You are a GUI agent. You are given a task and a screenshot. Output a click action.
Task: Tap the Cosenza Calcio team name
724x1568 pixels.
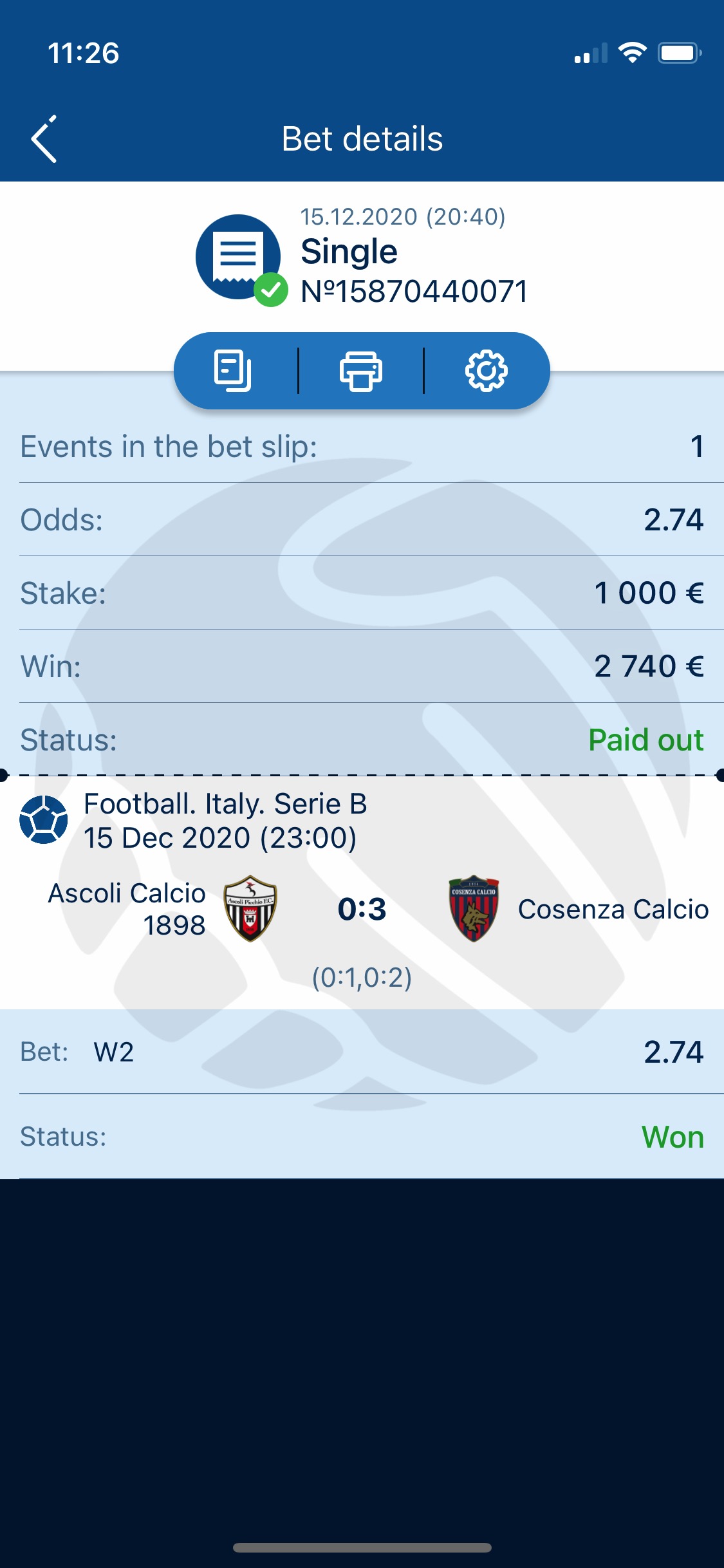click(x=613, y=909)
